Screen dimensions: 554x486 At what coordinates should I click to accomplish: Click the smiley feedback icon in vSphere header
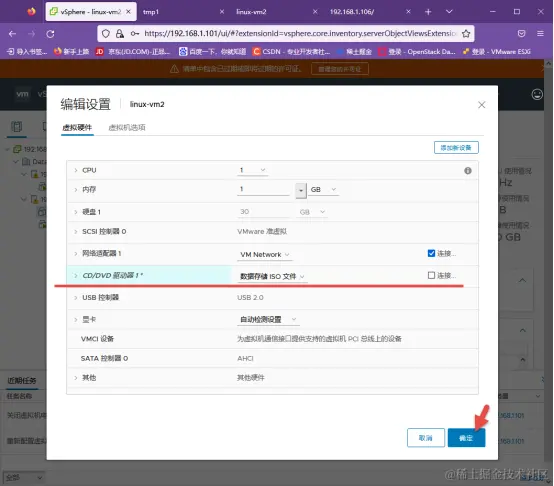tap(537, 94)
